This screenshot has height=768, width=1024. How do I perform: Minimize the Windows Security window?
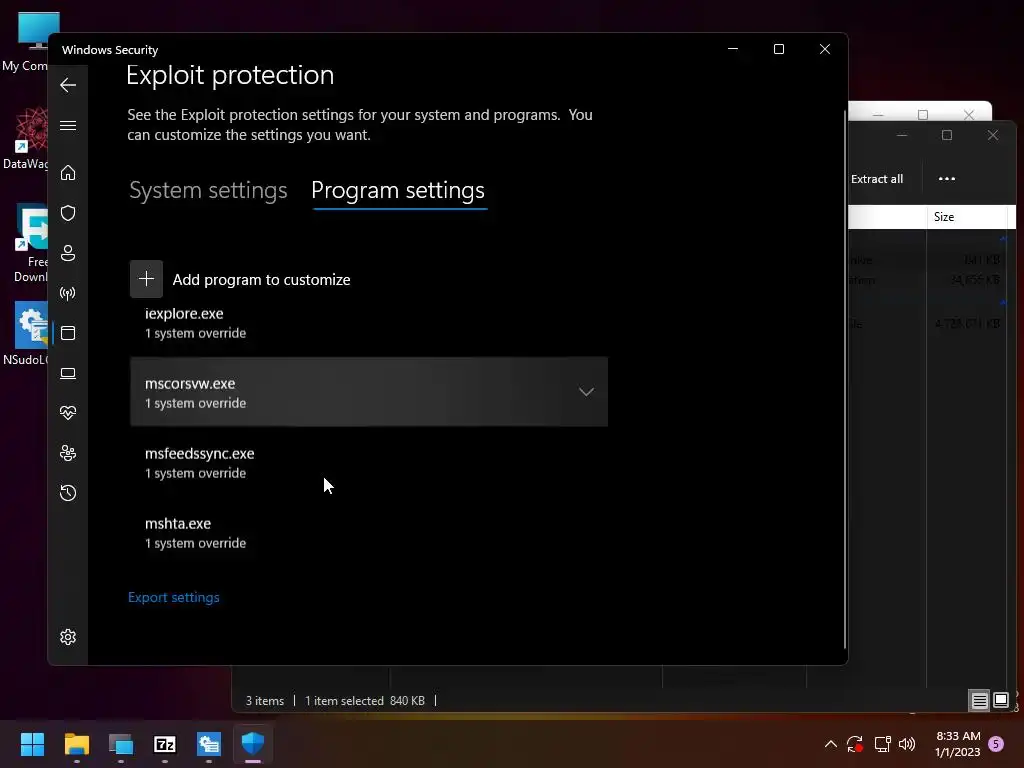coord(733,49)
